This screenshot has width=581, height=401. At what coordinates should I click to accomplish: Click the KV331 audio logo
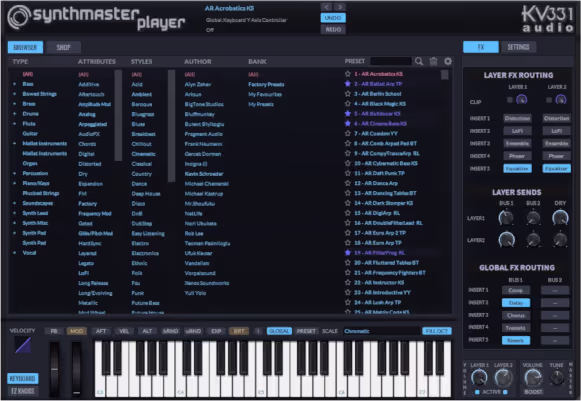[x=548, y=19]
